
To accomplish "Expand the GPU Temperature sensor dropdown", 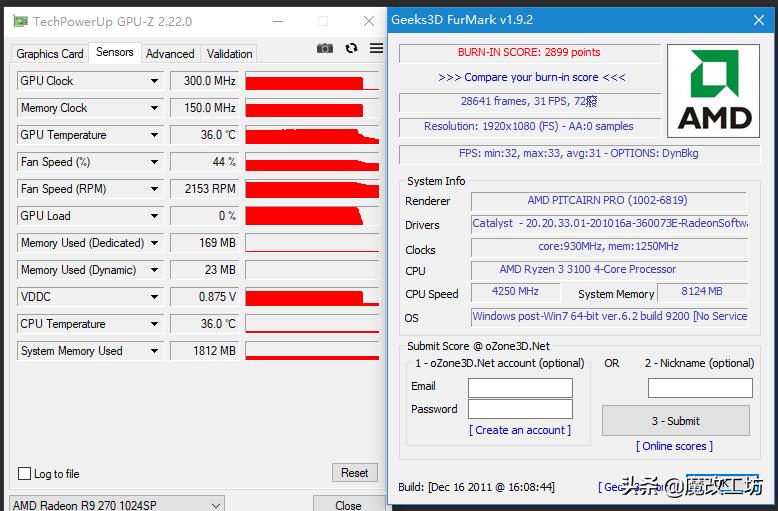I will 154,135.
